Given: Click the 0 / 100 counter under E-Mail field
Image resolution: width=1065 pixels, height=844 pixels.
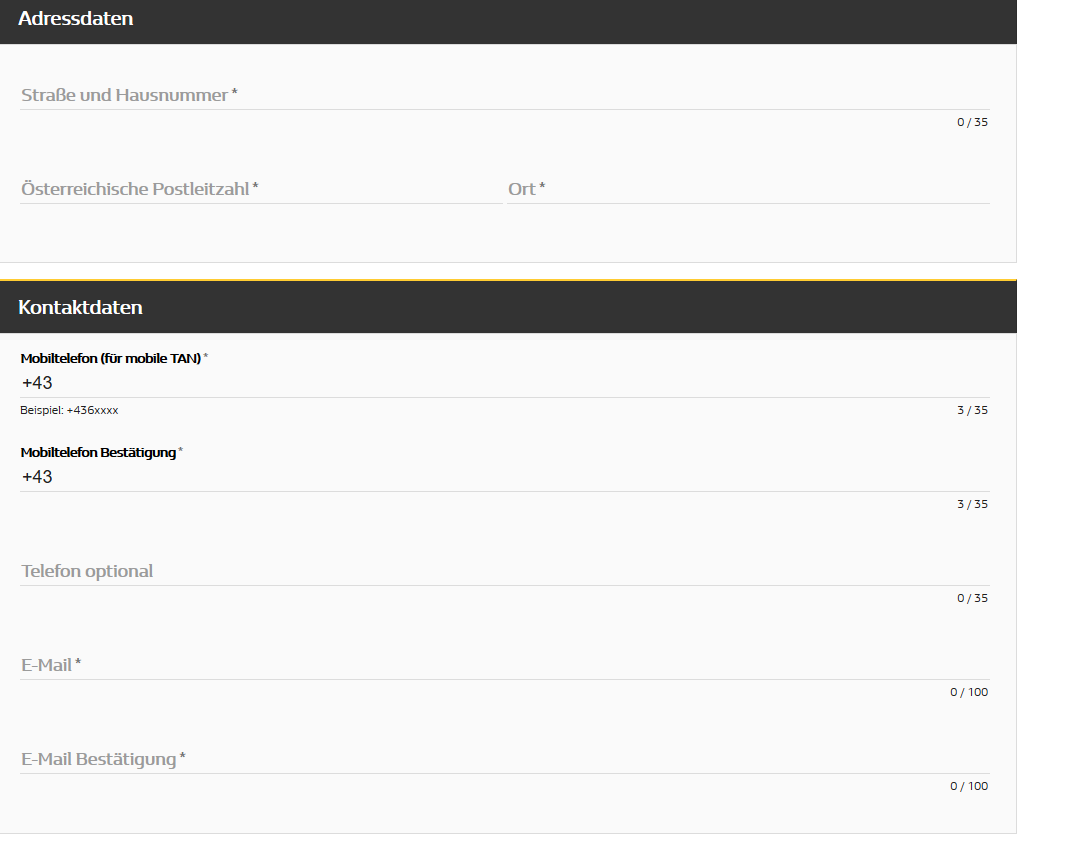Looking at the screenshot, I should [x=969, y=692].
